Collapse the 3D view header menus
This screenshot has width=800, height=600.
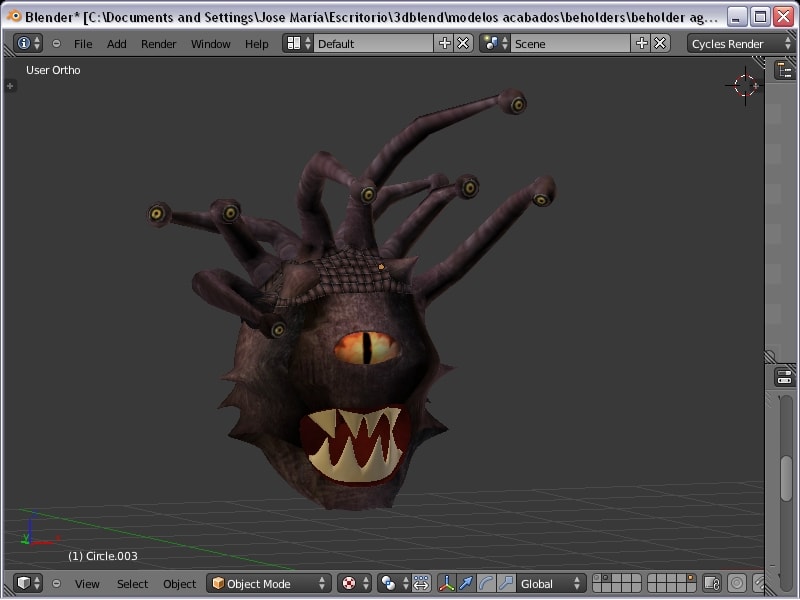[x=56, y=584]
